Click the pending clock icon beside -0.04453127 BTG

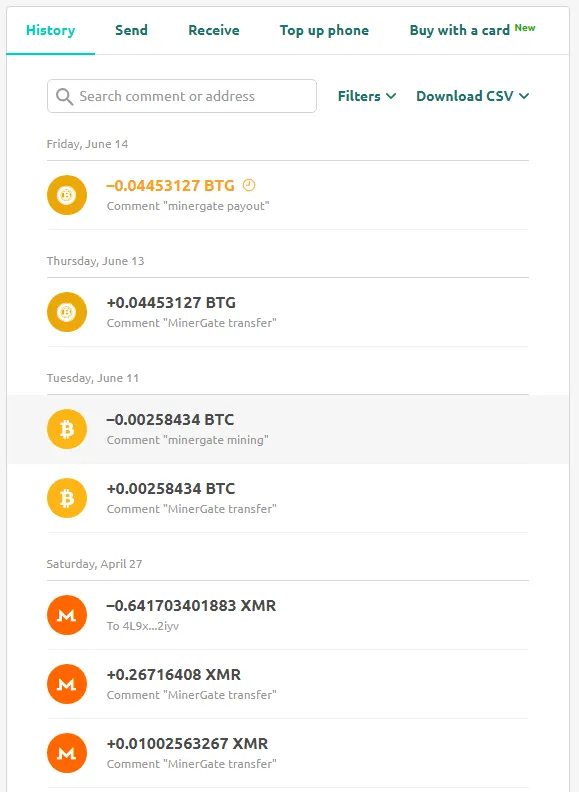pos(249,185)
